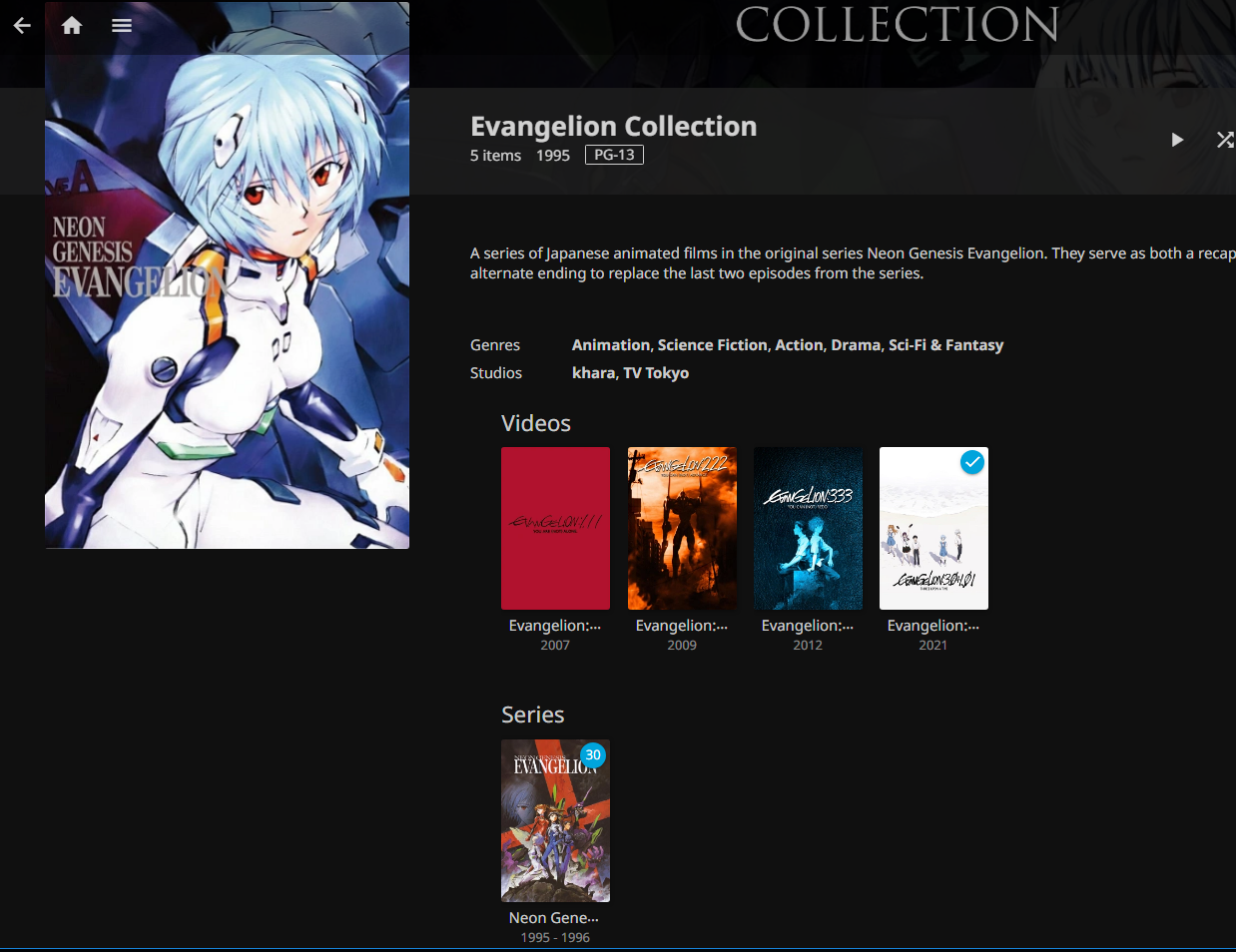Image resolution: width=1236 pixels, height=952 pixels.
Task: View the khara studio page
Action: pos(593,373)
